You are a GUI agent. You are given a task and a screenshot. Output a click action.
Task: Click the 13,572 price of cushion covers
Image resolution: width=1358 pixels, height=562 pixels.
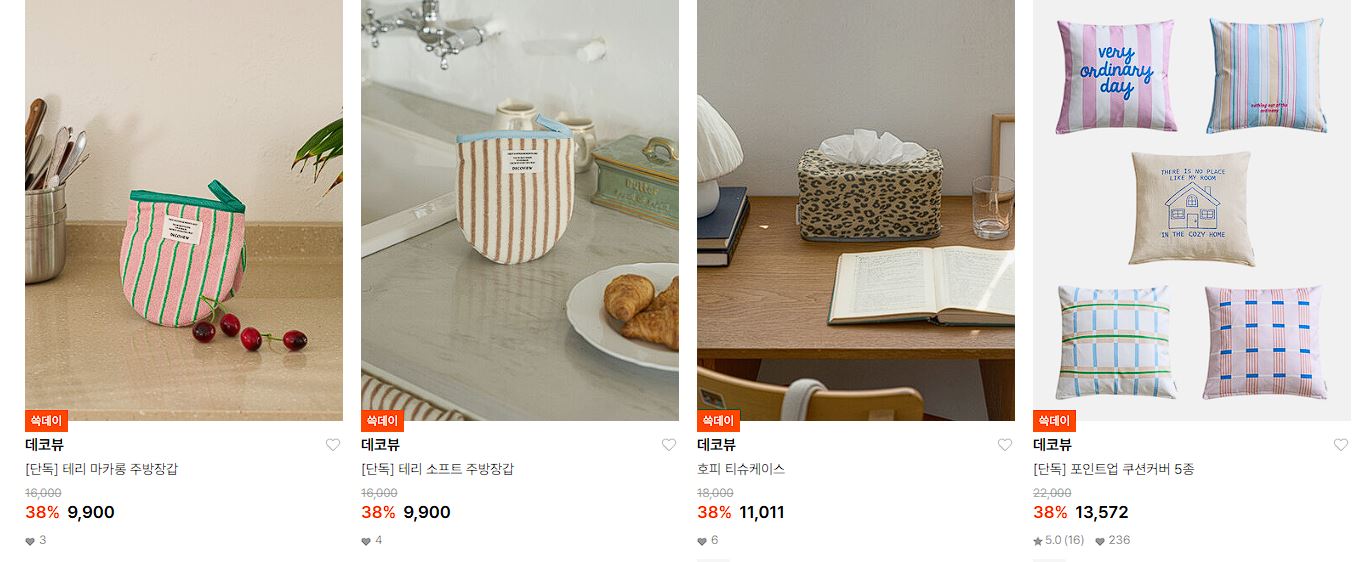(x=1101, y=513)
